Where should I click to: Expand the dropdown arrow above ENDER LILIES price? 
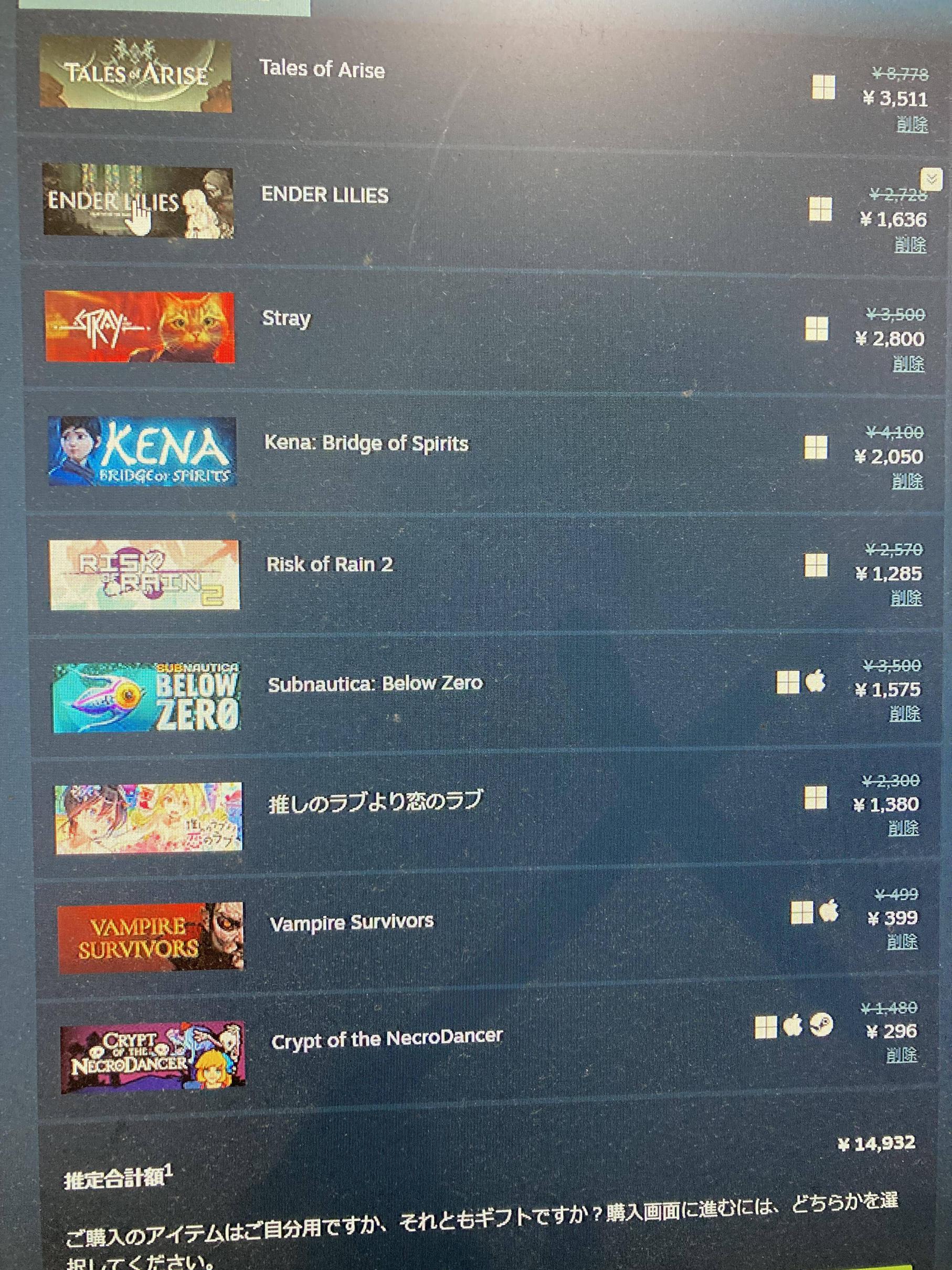coord(932,179)
